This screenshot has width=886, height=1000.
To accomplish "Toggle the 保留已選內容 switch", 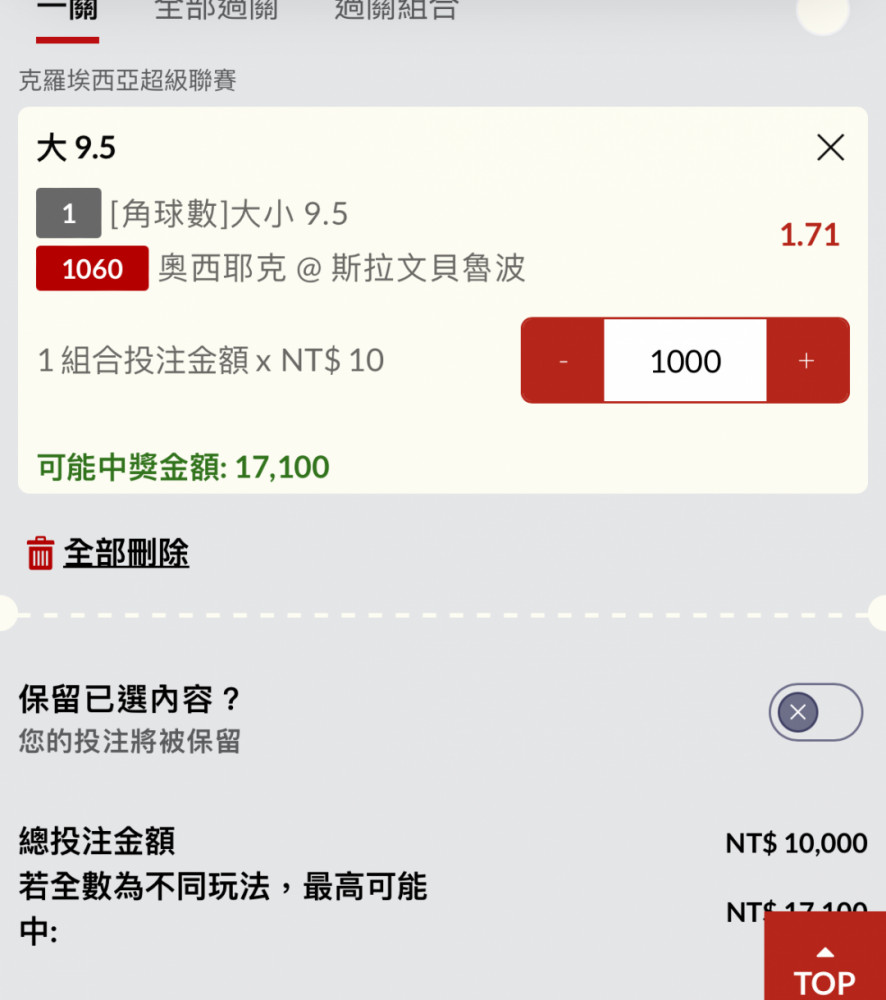I will [x=815, y=712].
